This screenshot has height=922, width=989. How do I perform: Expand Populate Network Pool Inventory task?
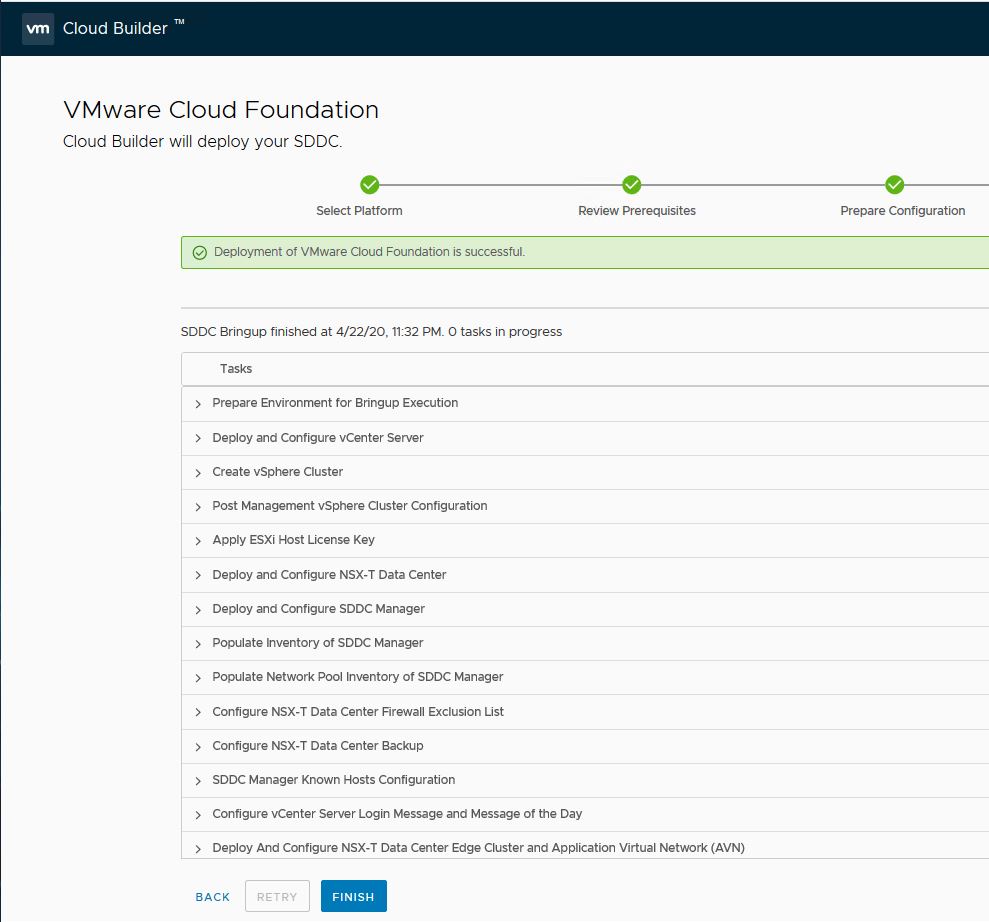[198, 678]
